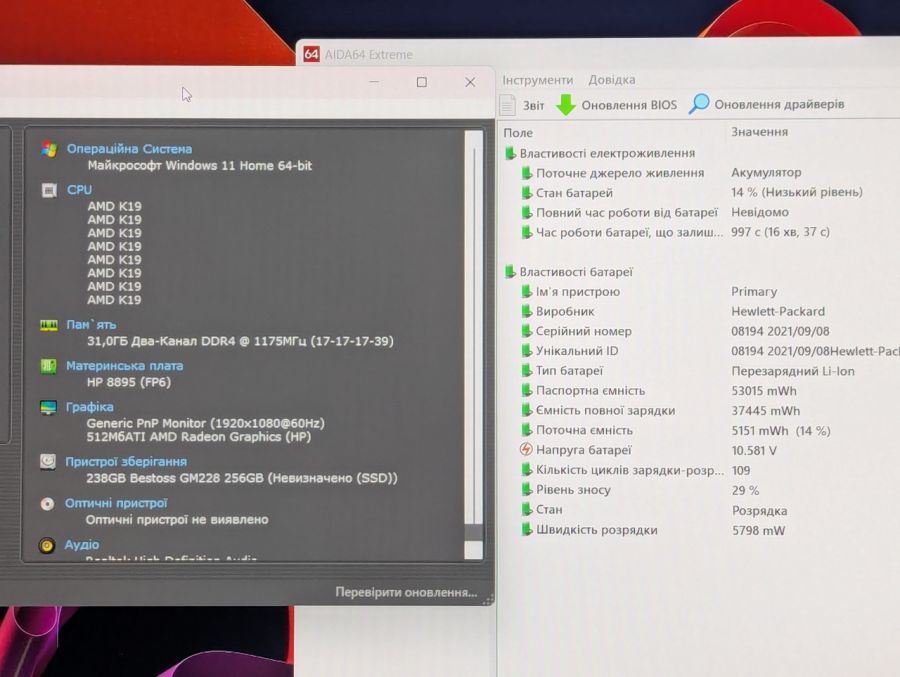Click the Стан батарей row icon

pos(526,192)
